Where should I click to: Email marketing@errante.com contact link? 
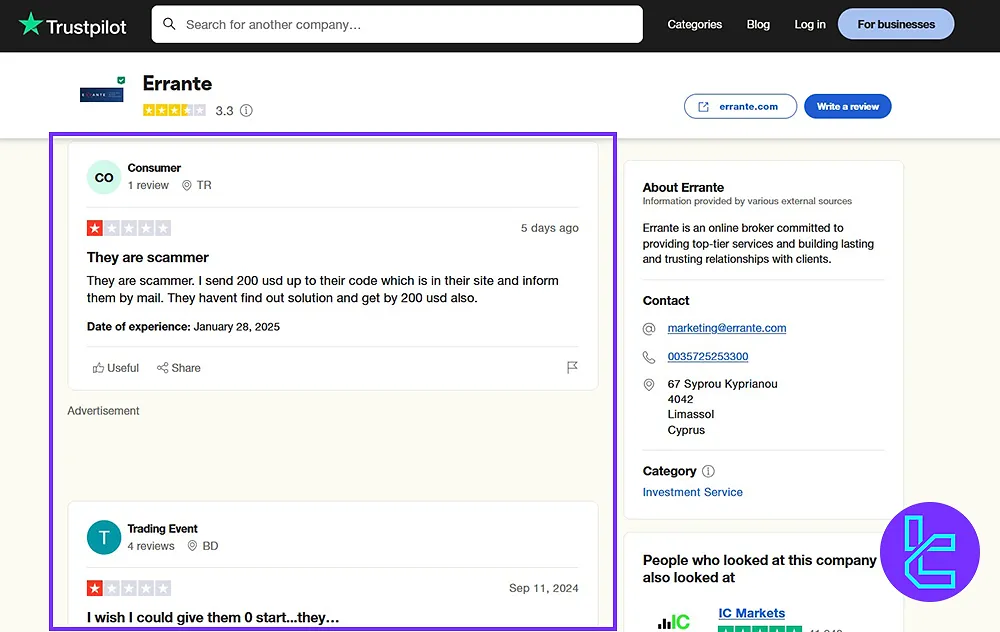click(x=727, y=328)
